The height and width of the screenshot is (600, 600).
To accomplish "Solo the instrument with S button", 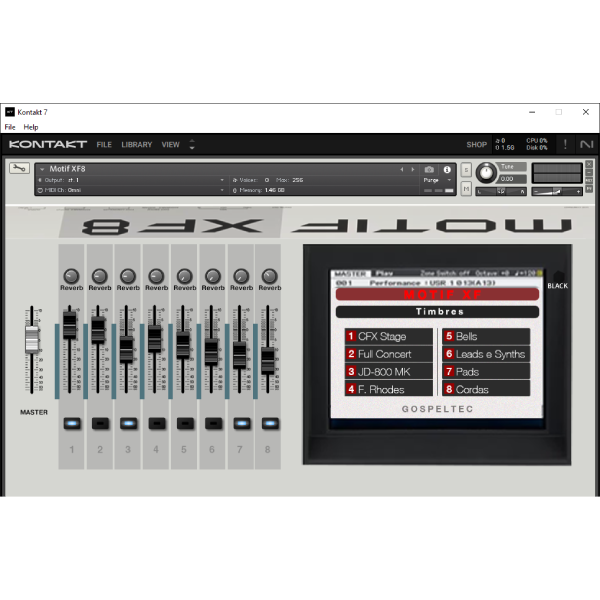I will (466, 170).
